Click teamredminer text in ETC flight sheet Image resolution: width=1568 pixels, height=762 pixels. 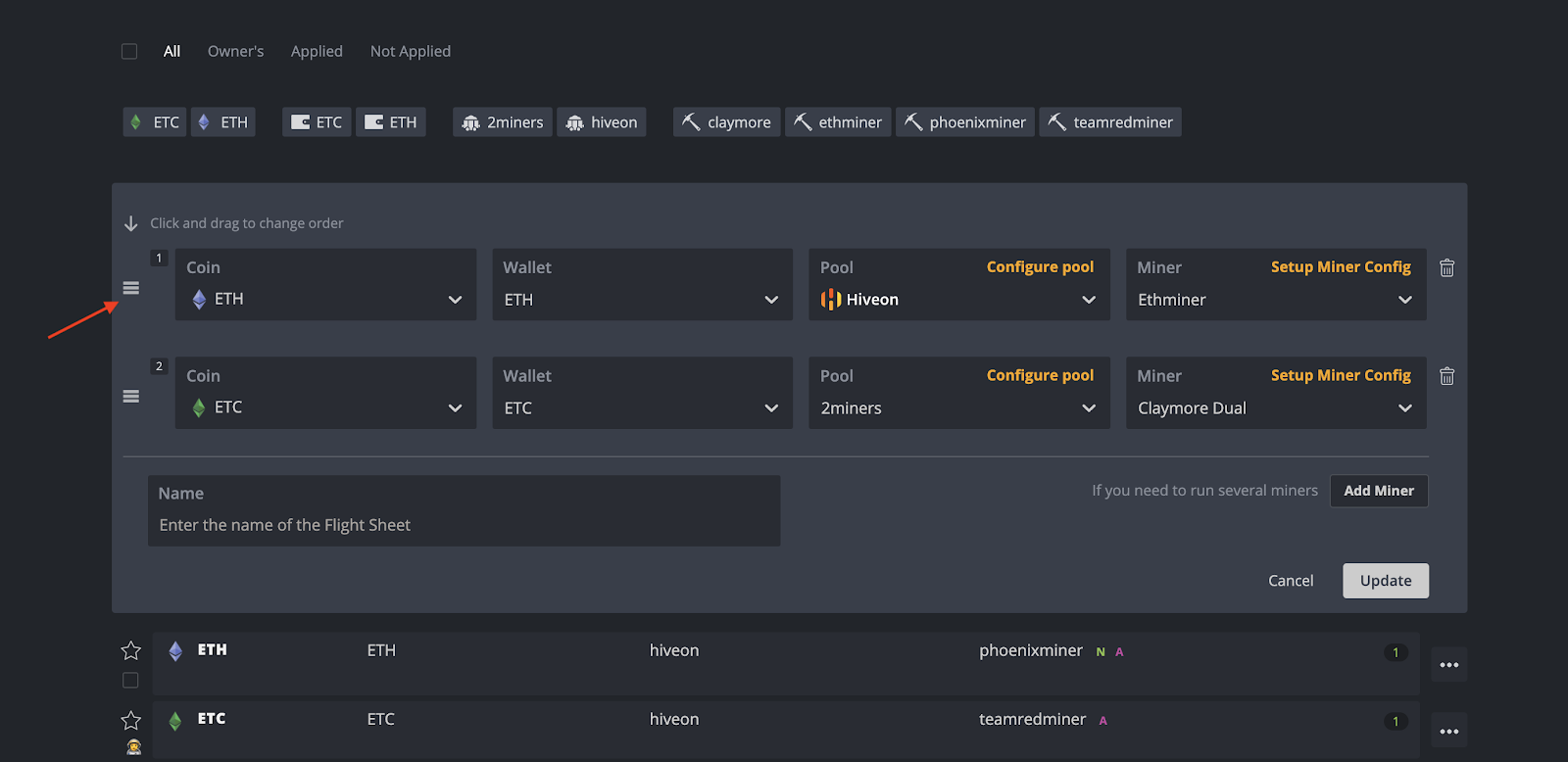tap(1032, 719)
